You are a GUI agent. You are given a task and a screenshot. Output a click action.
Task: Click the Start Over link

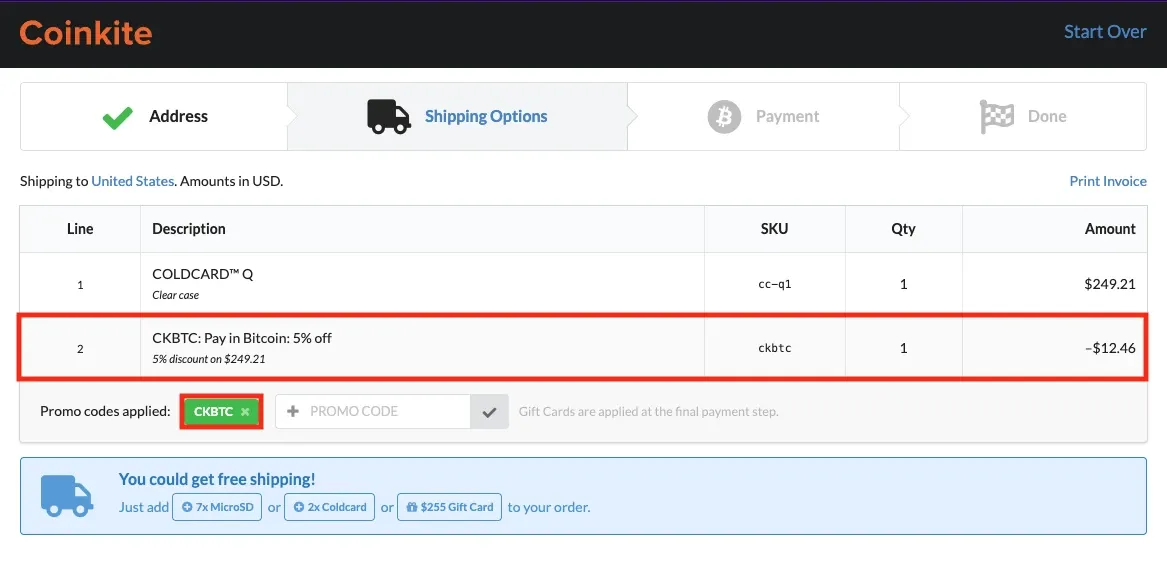click(x=1104, y=32)
